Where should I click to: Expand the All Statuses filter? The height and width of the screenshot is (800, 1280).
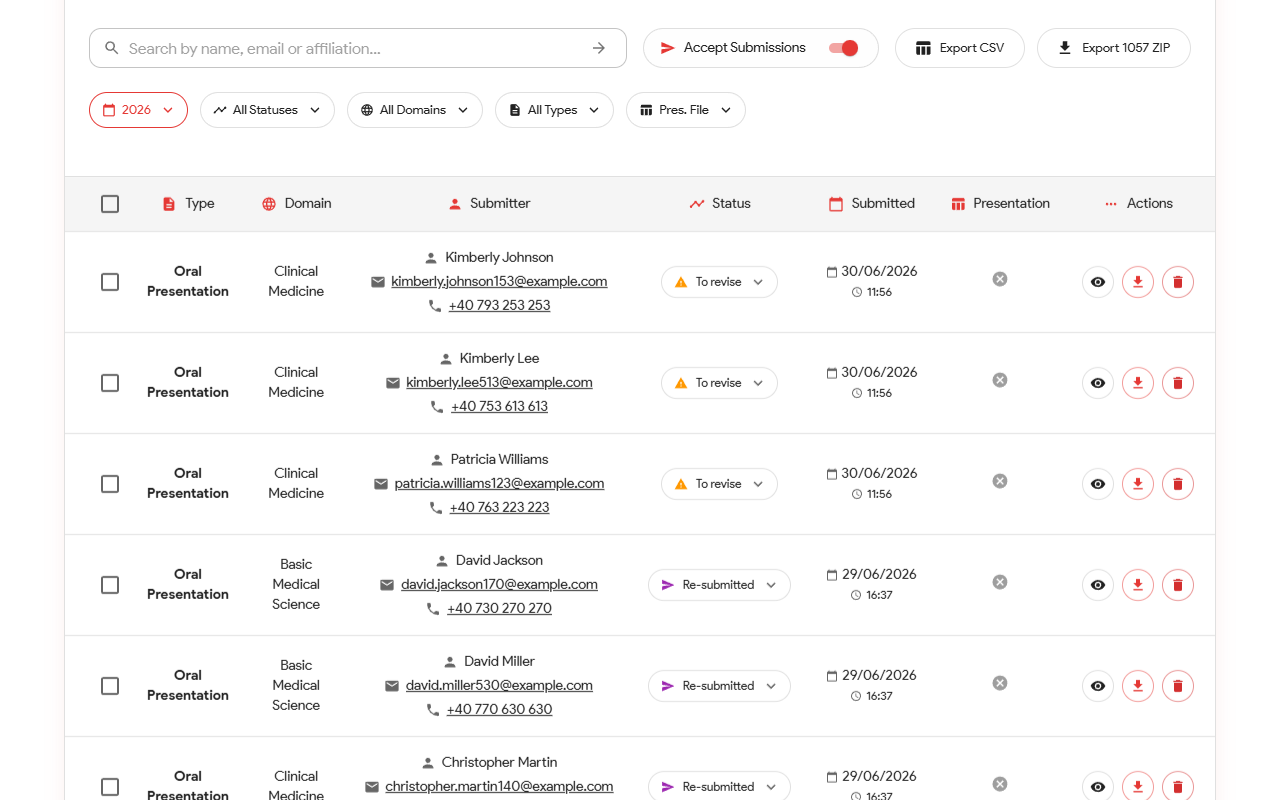267,110
